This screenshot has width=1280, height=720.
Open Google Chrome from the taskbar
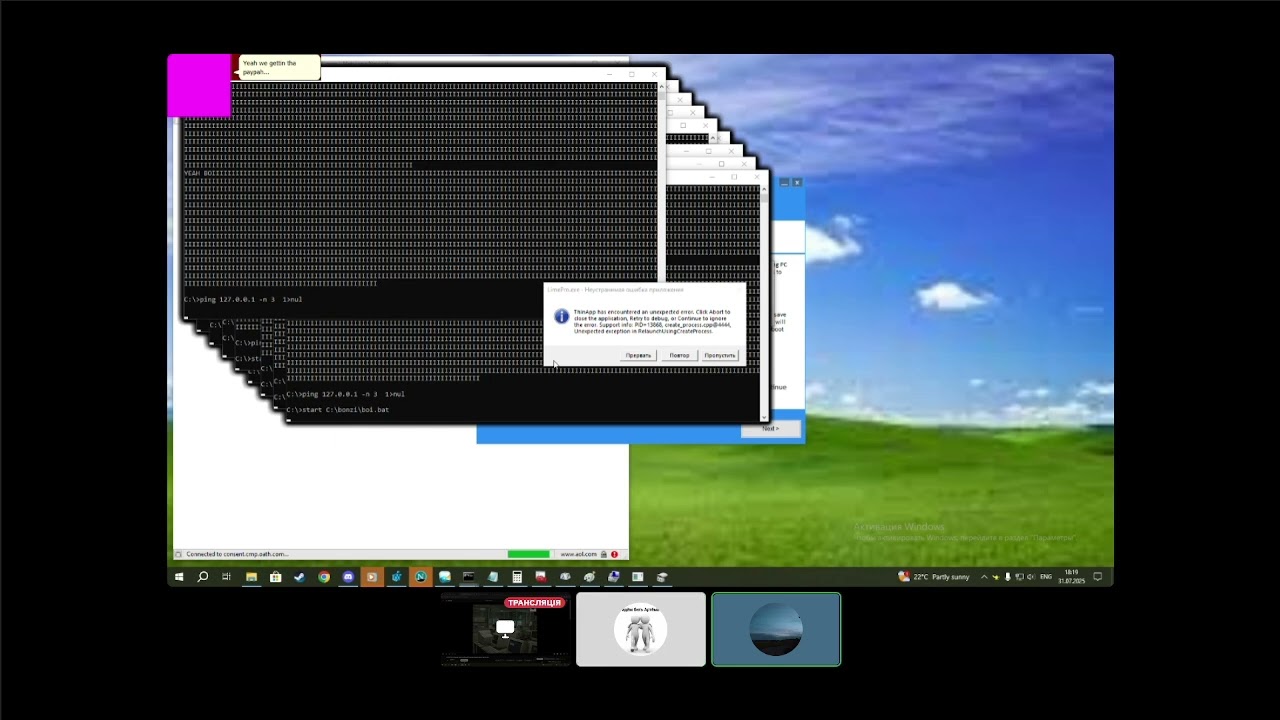(324, 577)
